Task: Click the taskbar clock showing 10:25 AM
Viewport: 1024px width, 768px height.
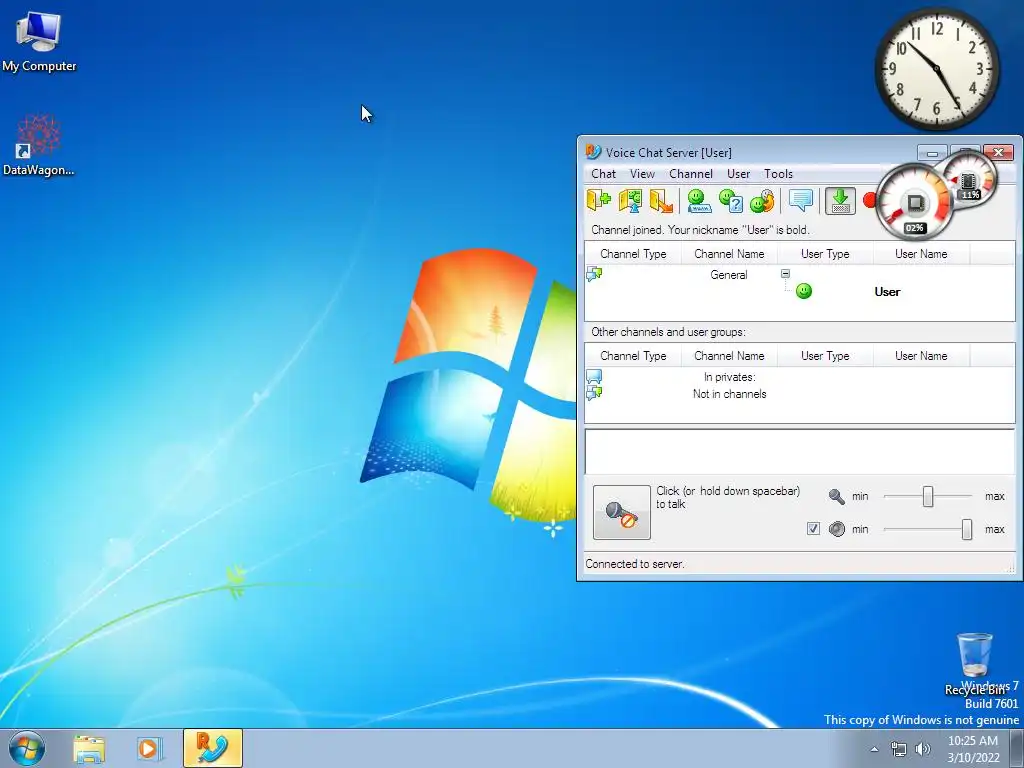Action: click(973, 748)
